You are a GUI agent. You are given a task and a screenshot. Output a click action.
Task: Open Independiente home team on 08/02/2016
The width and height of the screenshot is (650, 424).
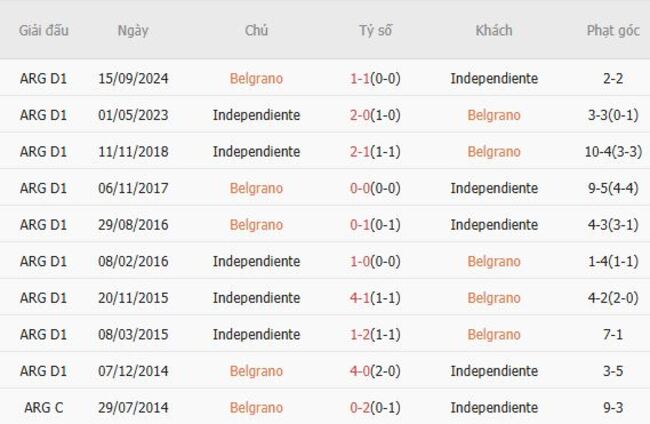pos(256,262)
